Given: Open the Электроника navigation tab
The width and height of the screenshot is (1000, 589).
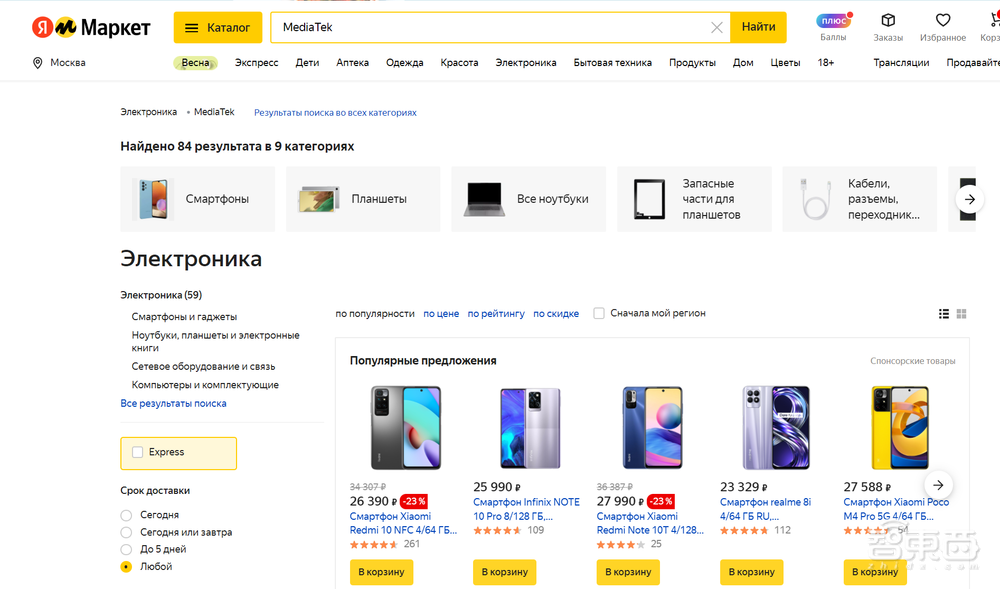Looking at the screenshot, I should [525, 63].
